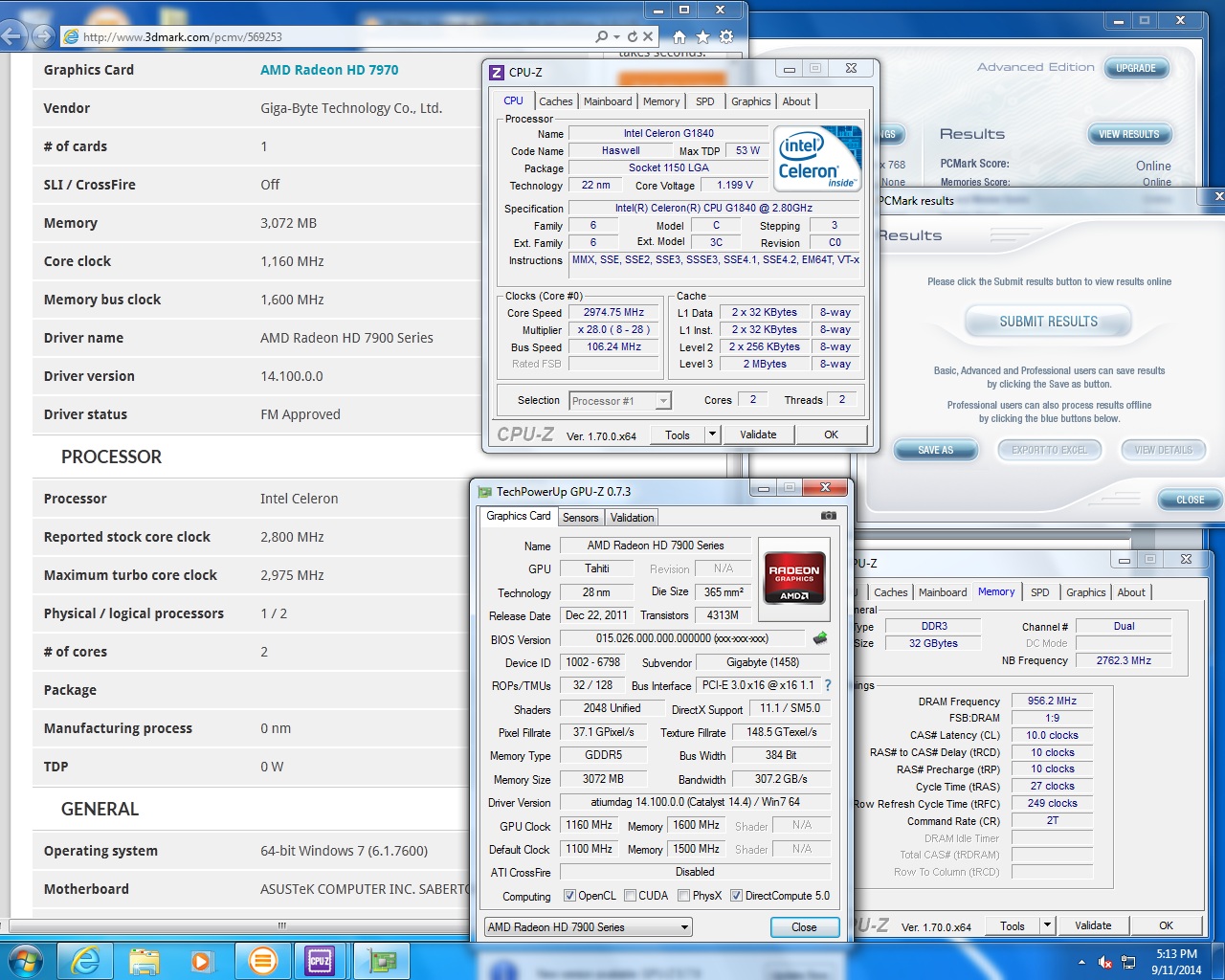Switch to Graphics tab in rear CPU-Z window
1225x980 pixels.
pyautogui.click(x=1085, y=592)
